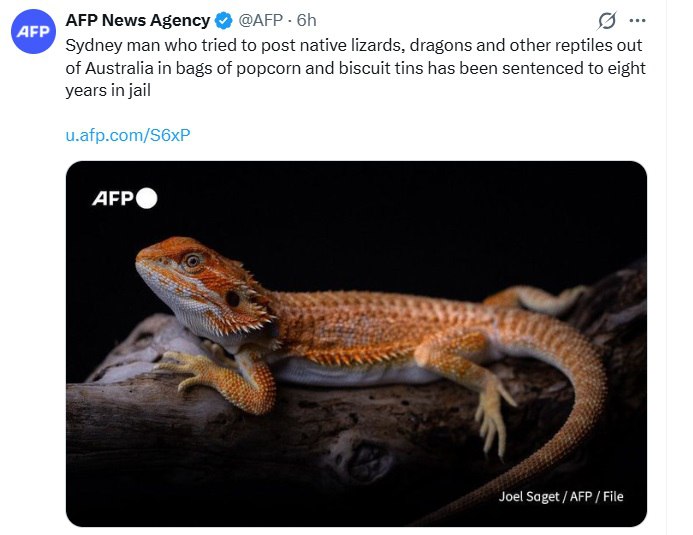
Task: Open the Grok slashed-circle icon
Action: tap(606, 21)
